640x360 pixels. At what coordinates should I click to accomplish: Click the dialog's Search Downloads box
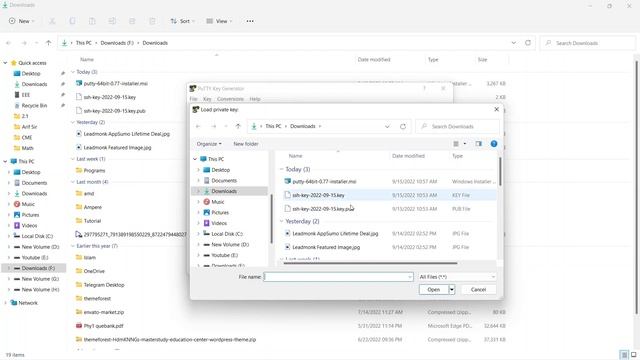pos(458,127)
